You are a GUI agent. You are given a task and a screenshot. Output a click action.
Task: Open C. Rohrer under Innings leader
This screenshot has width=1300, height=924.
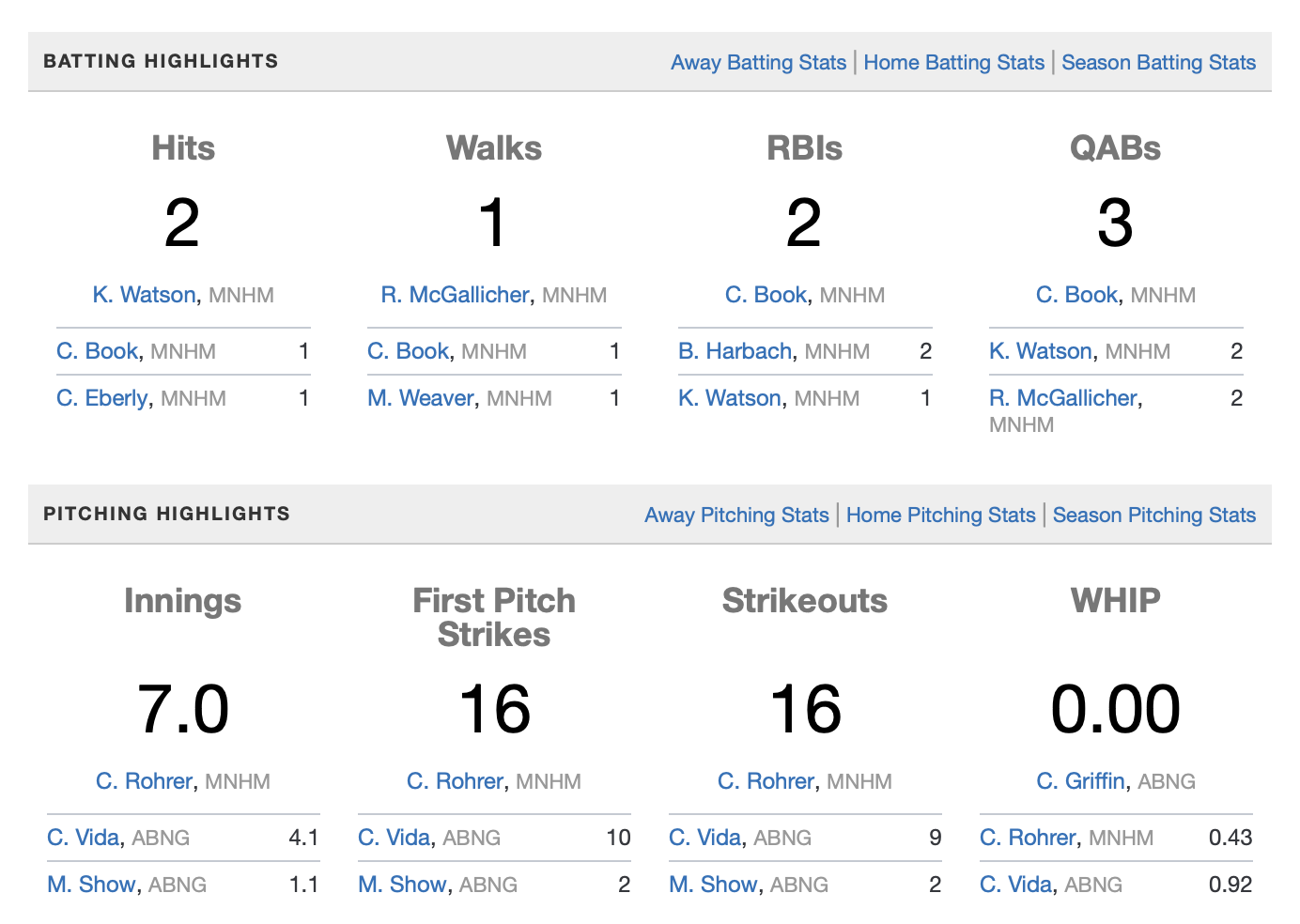pyautogui.click(x=144, y=781)
